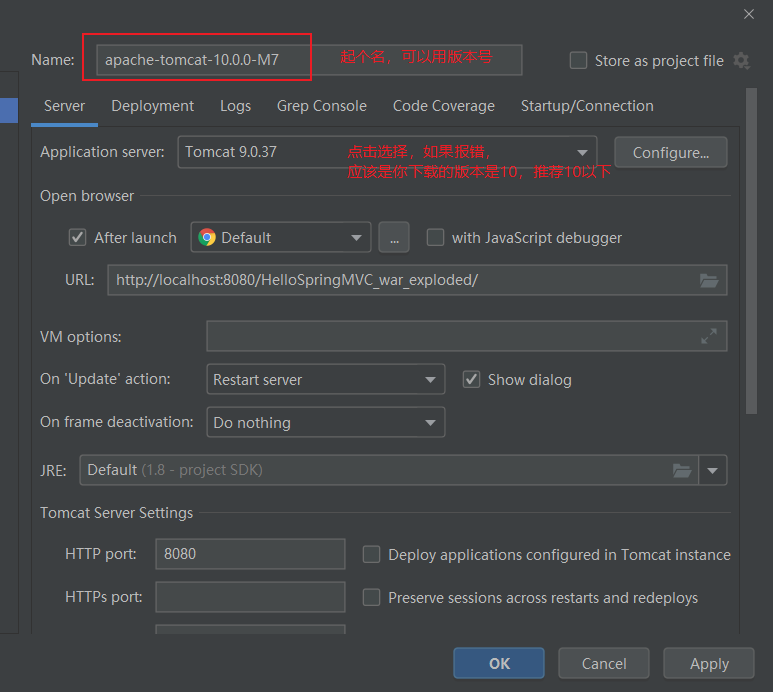Screen dimensions: 773x692
Task: Select the Server tab
Action: tap(64, 106)
